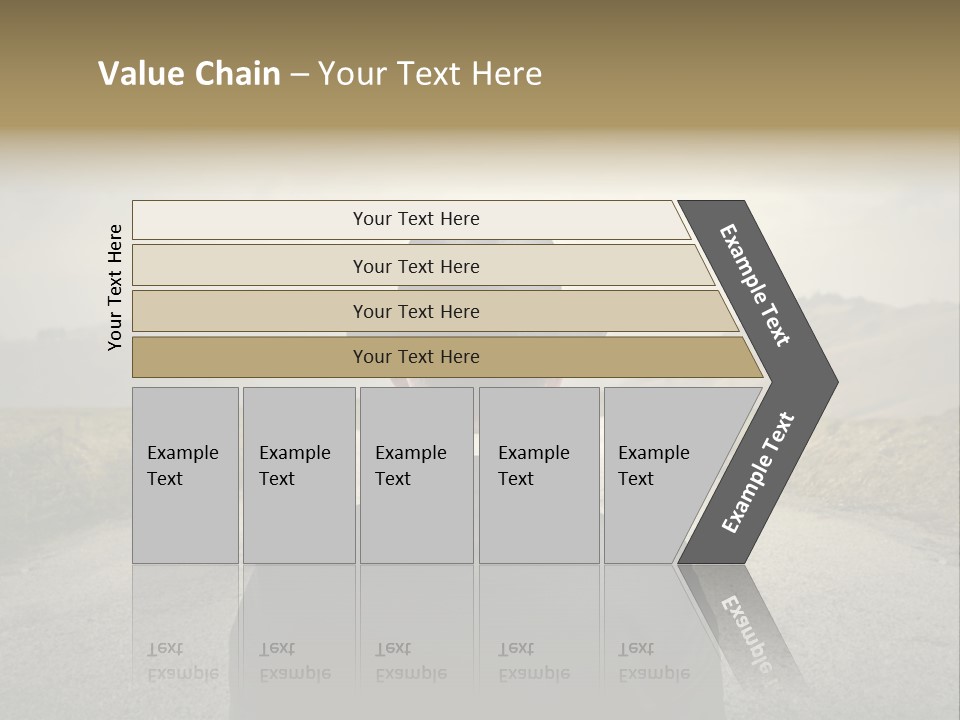The width and height of the screenshot is (960, 720).
Task: Select the lower dark arrow 'Example Text' label
Action: click(x=757, y=472)
